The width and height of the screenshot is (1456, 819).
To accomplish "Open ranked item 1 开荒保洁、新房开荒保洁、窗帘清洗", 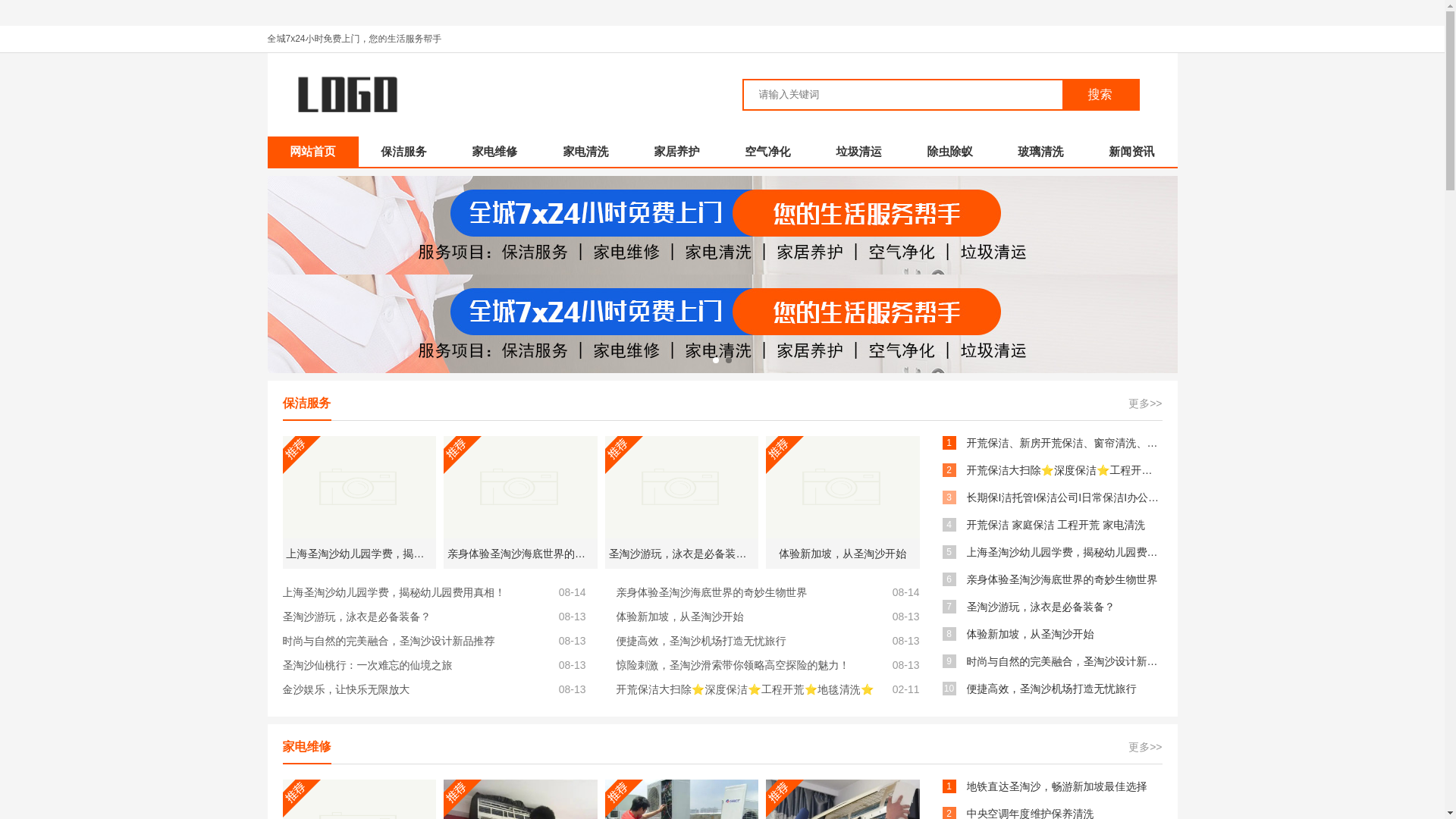I will click(x=1062, y=443).
